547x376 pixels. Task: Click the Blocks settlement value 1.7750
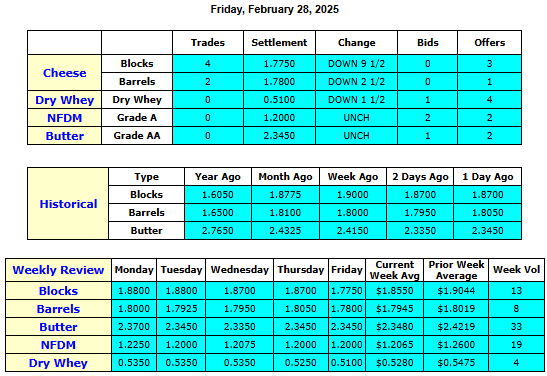click(279, 64)
